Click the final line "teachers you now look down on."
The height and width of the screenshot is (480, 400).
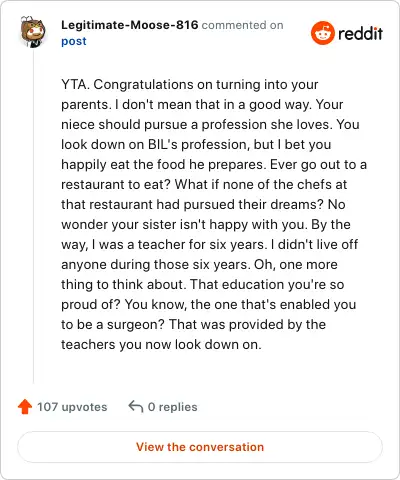point(161,344)
